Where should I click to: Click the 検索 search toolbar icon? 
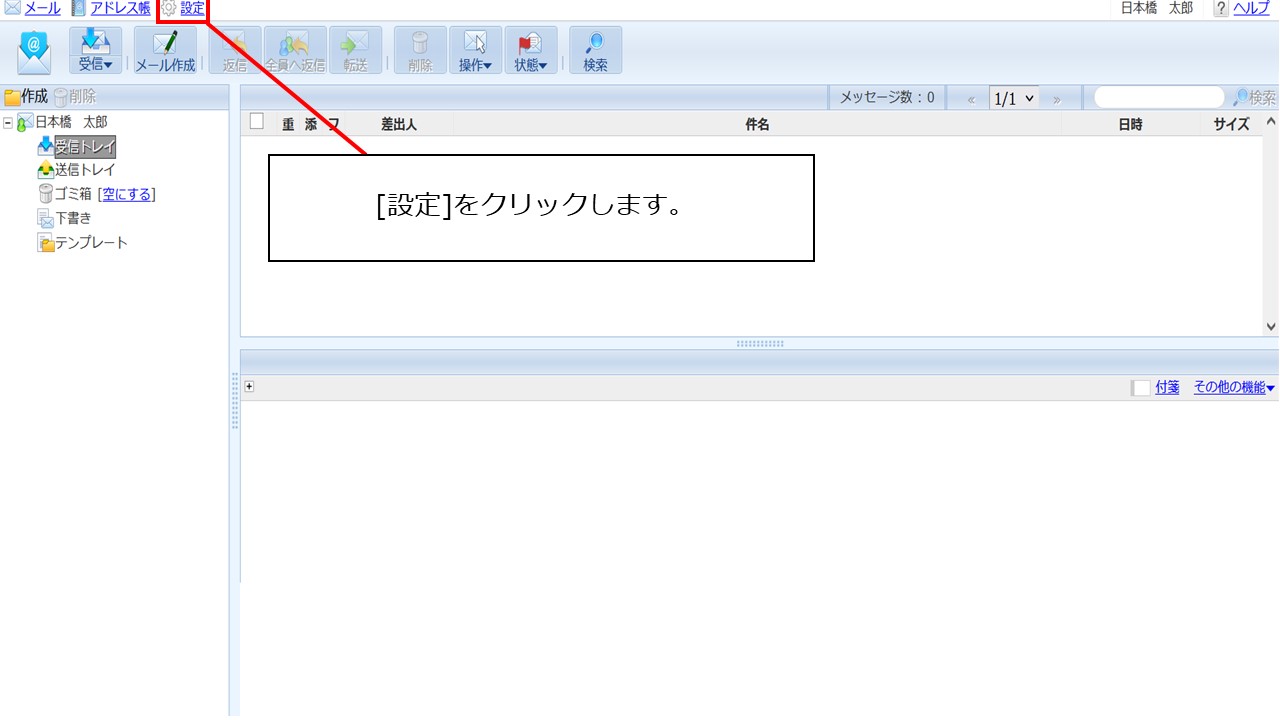click(x=595, y=50)
